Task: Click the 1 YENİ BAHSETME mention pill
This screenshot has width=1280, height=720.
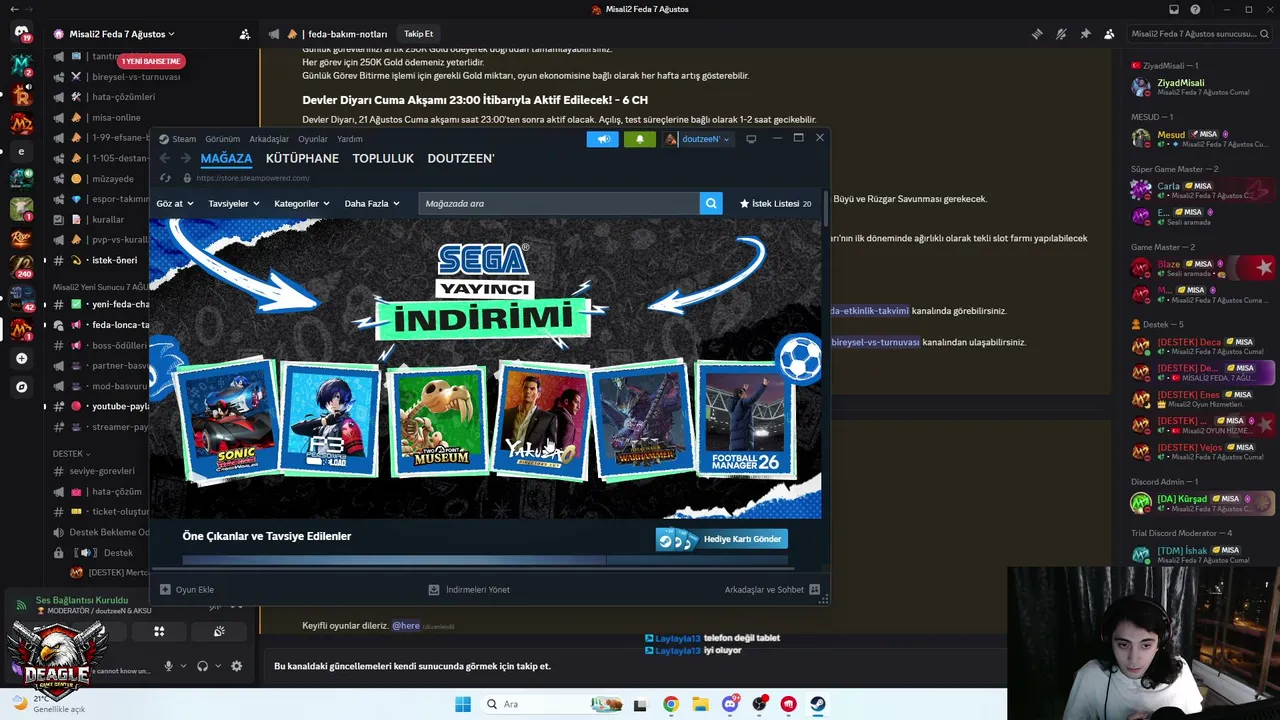Action: (x=151, y=61)
